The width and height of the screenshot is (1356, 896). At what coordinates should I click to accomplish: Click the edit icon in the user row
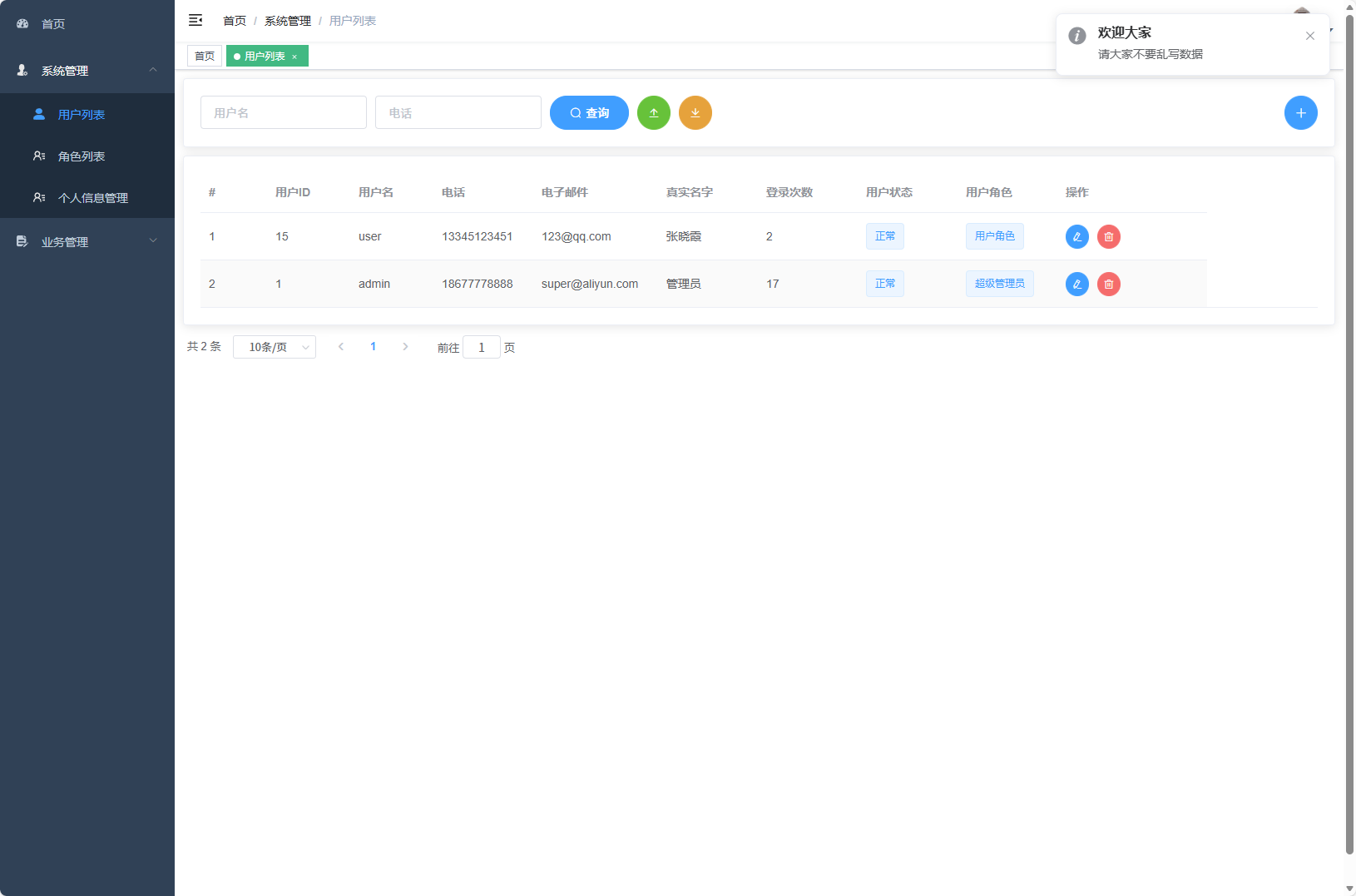point(1077,236)
